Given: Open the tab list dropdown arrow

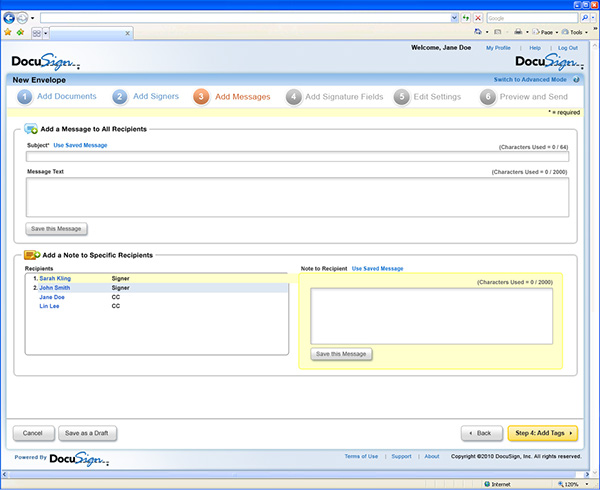Looking at the screenshot, I should [x=46, y=33].
